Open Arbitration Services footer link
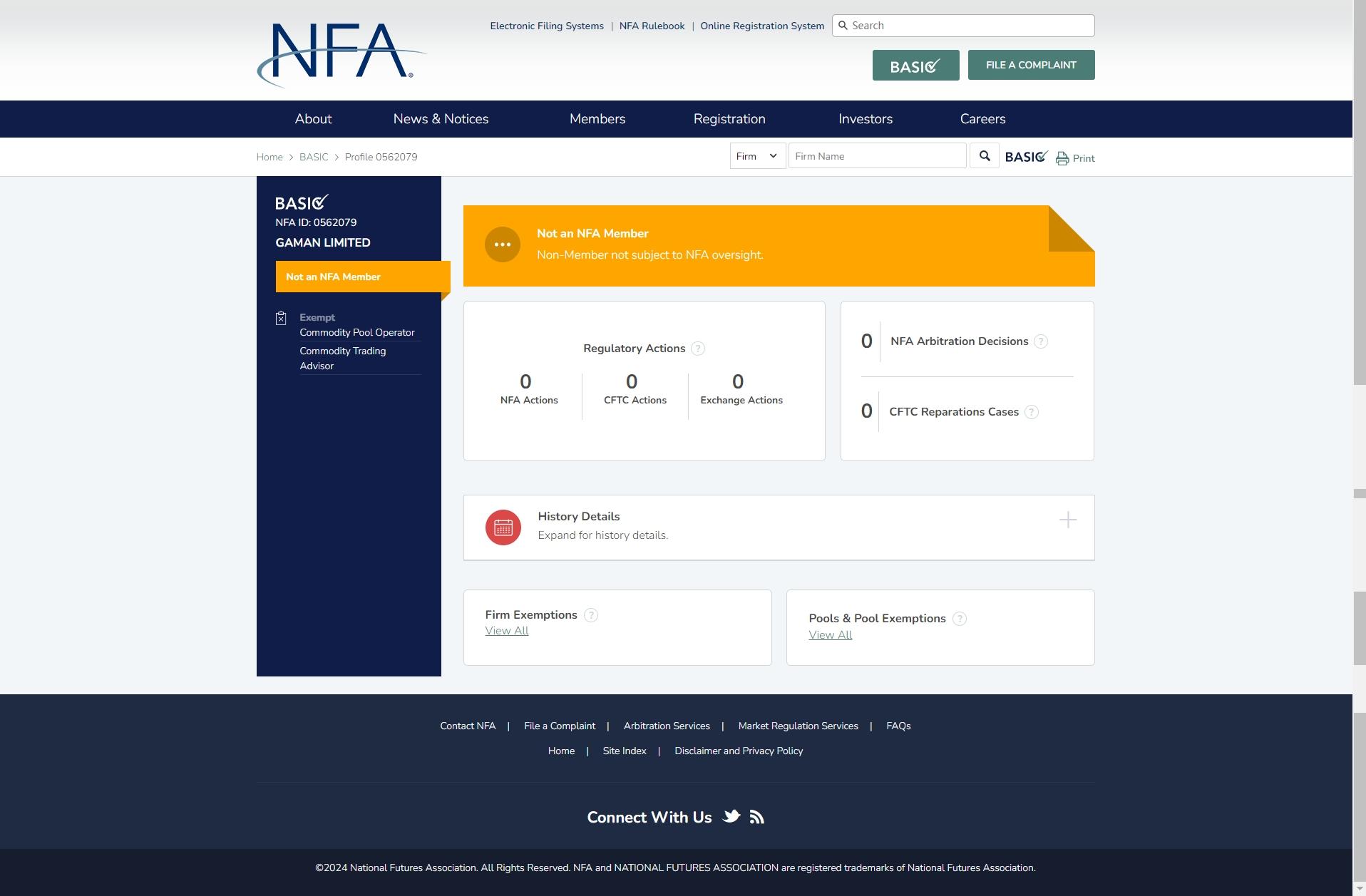The image size is (1366, 896). pos(667,726)
